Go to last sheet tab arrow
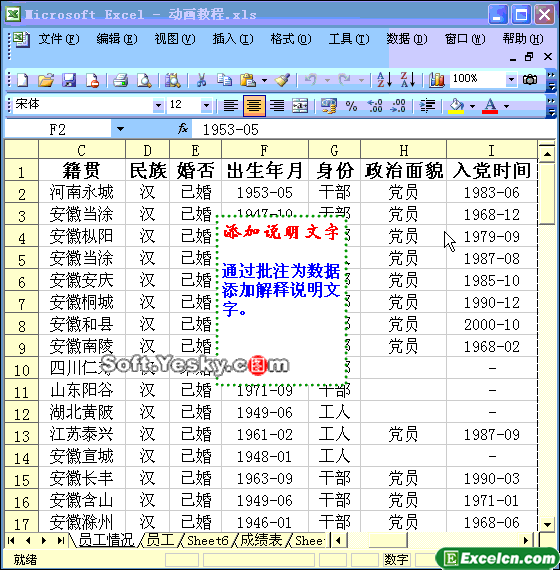The image size is (560, 570). tap(61, 541)
